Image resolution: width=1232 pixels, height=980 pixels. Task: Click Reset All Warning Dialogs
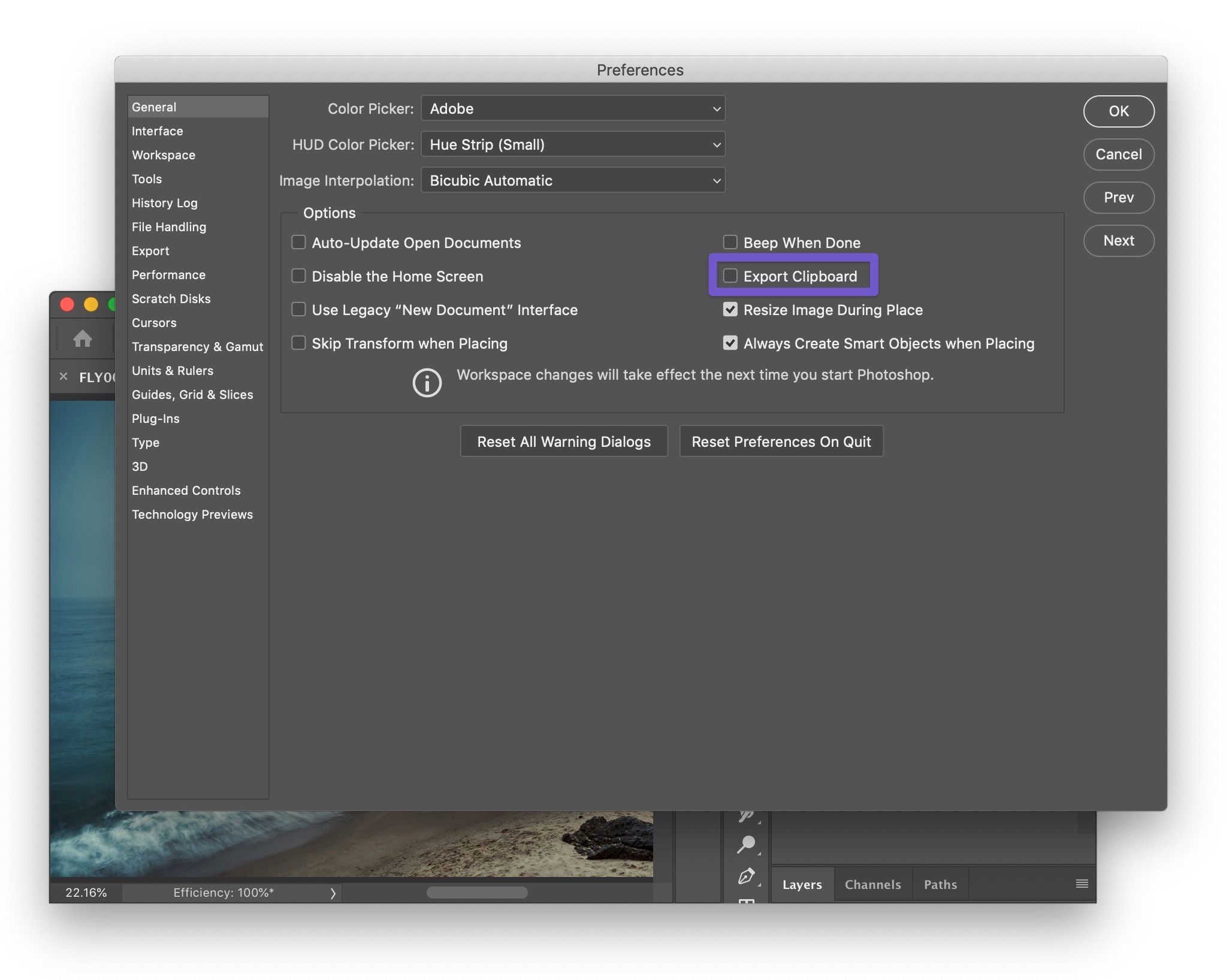563,441
